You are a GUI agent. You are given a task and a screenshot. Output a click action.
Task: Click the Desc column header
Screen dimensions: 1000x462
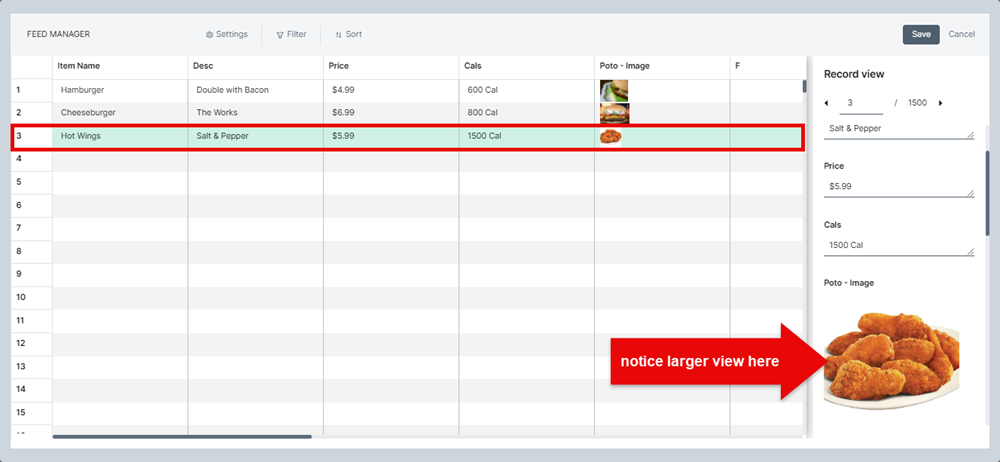(256, 66)
